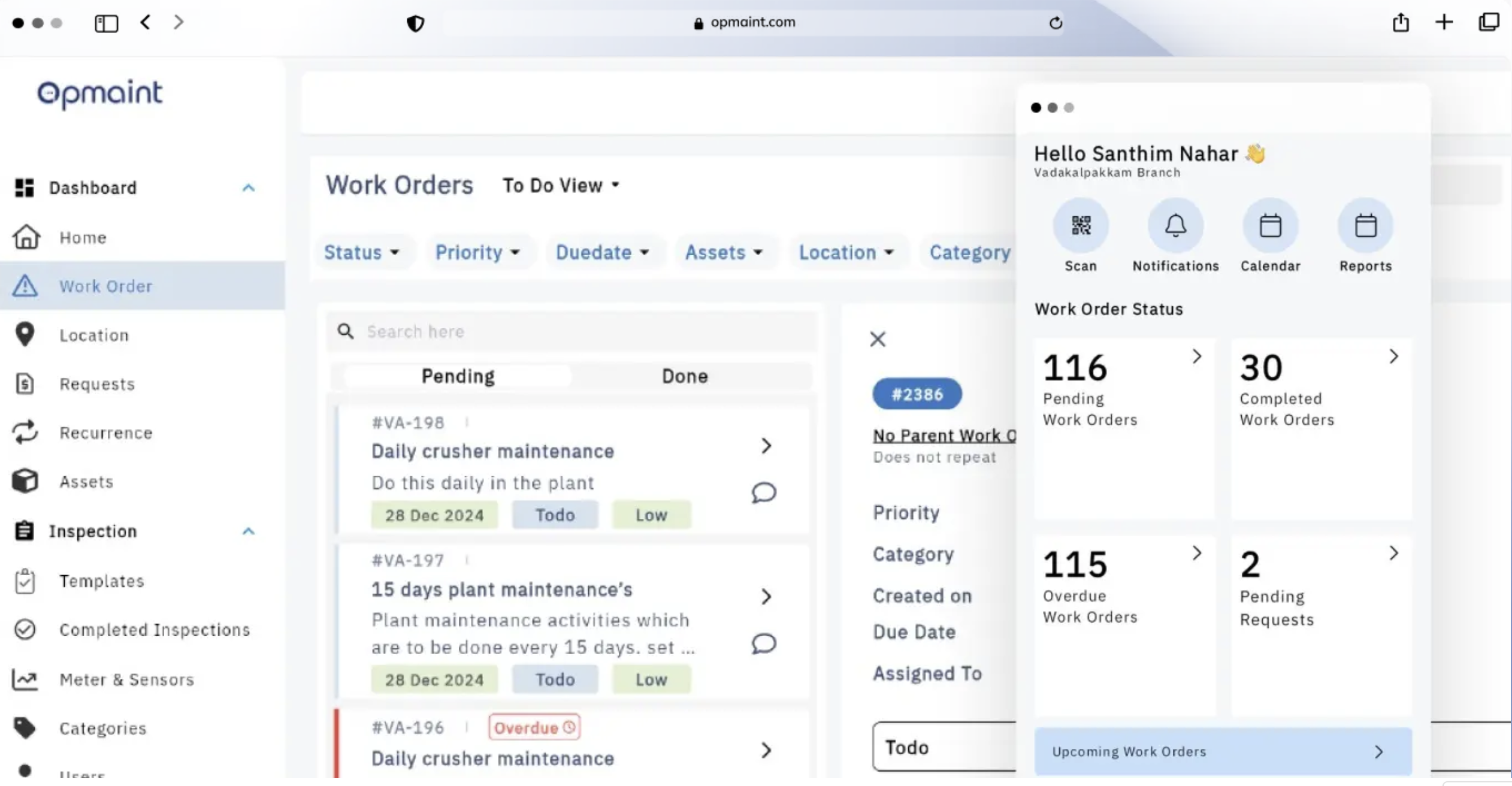This screenshot has width=1512, height=786.
Task: Open the To Do View dropdown
Action: click(x=561, y=186)
